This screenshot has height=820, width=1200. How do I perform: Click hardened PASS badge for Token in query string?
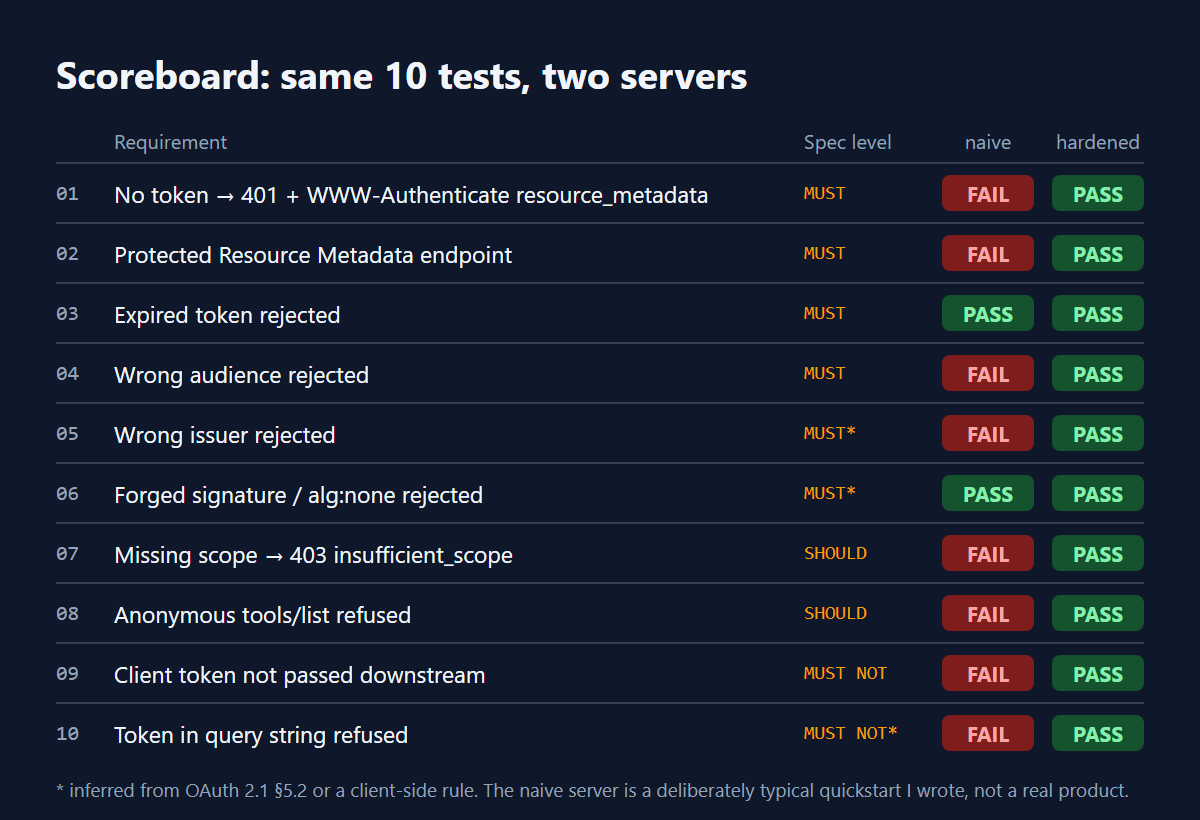(x=1097, y=734)
